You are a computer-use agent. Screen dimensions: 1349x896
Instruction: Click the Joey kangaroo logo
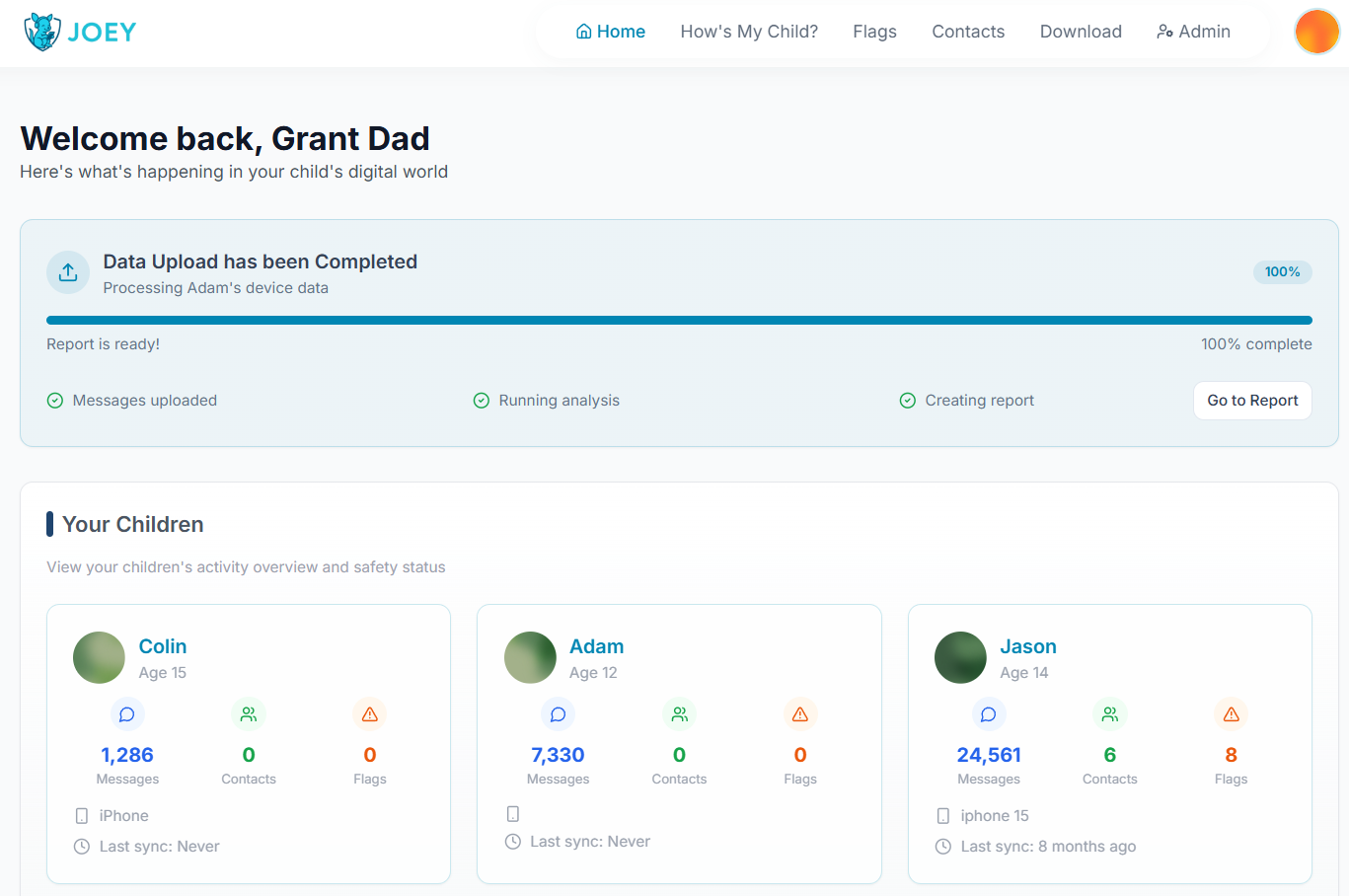(42, 32)
